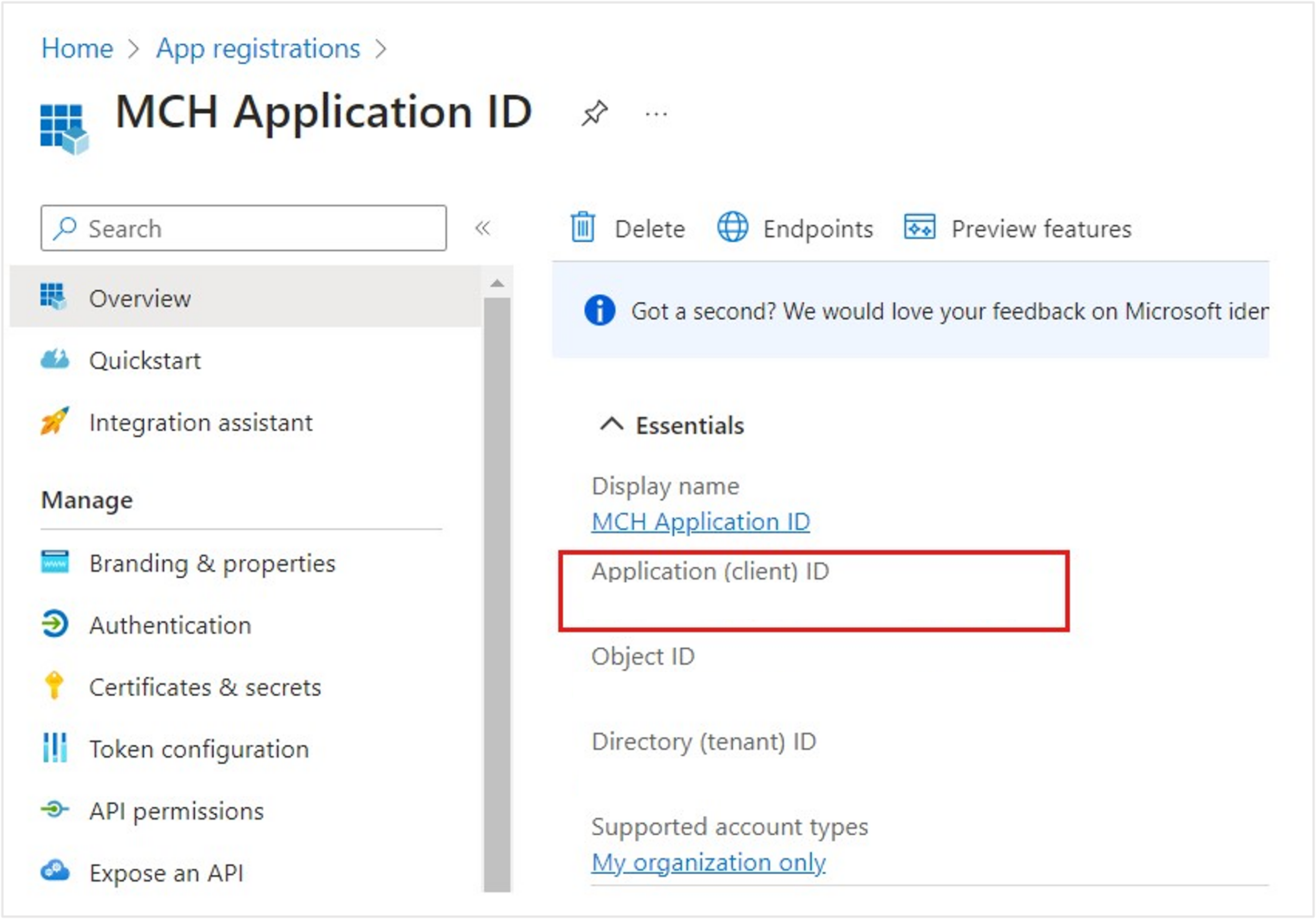Open the My organization only link

[x=709, y=862]
